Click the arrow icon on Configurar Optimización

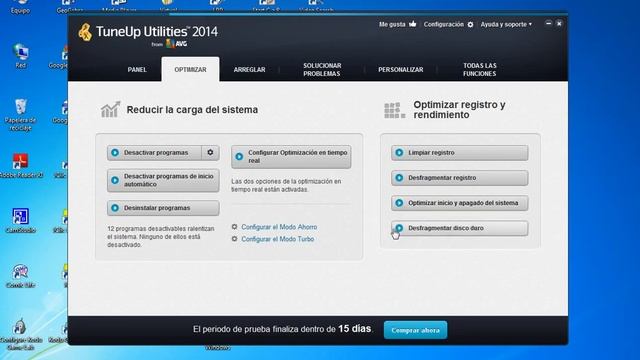coord(239,157)
